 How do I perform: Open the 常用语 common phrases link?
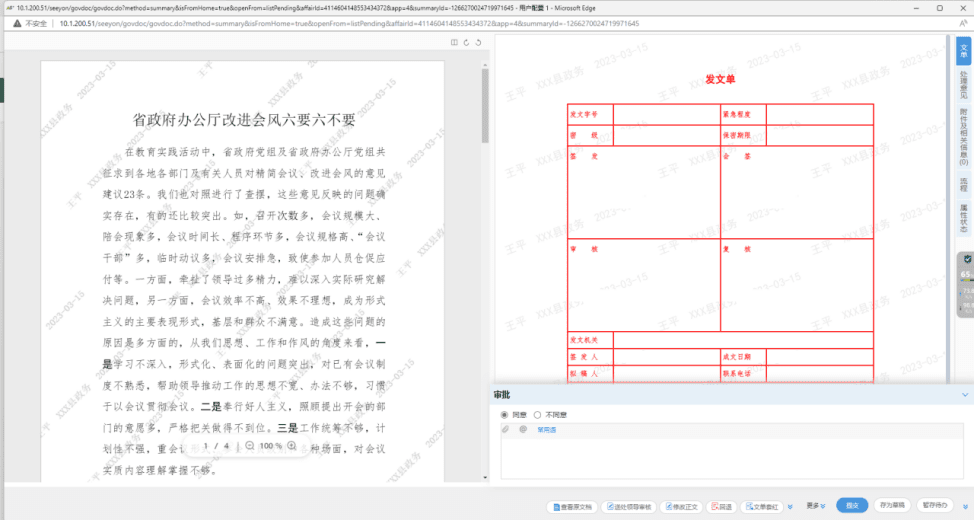pyautogui.click(x=547, y=430)
